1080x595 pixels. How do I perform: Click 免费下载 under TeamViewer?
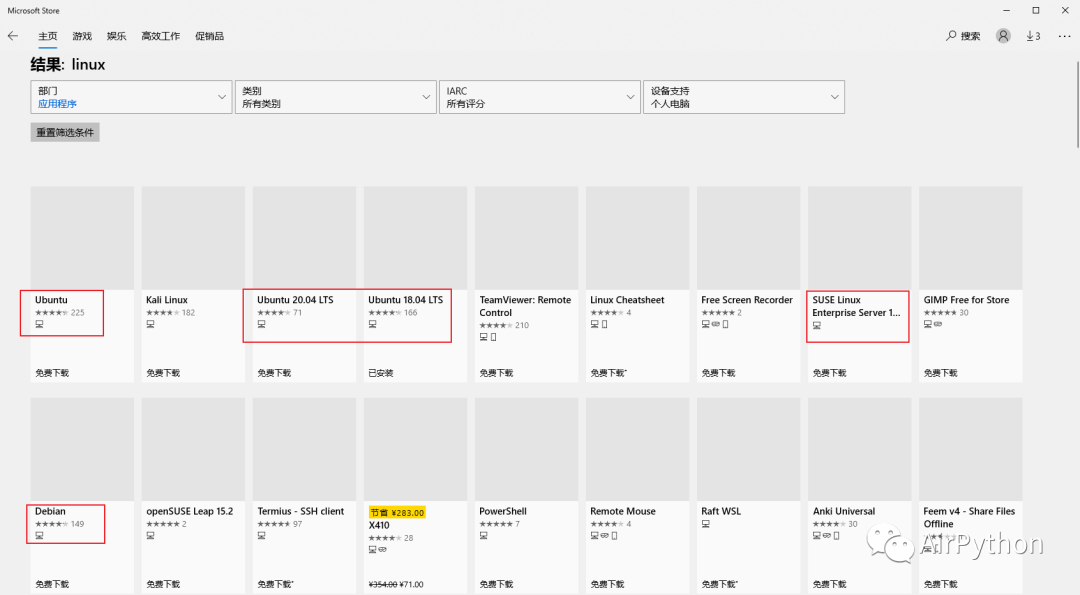497,373
